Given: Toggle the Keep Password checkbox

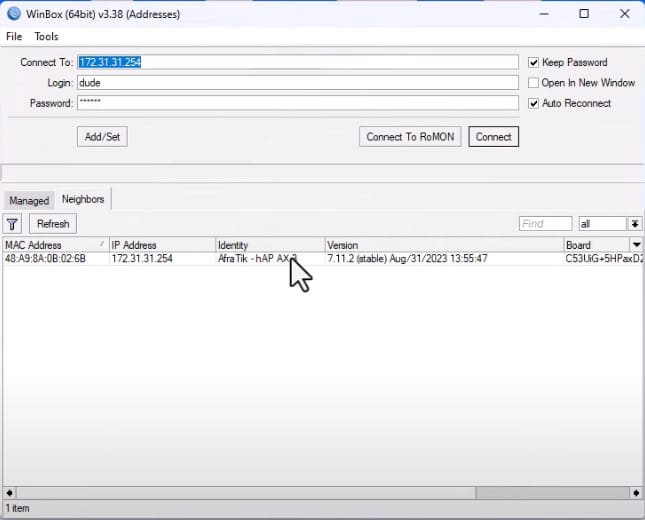Looking at the screenshot, I should (x=533, y=63).
